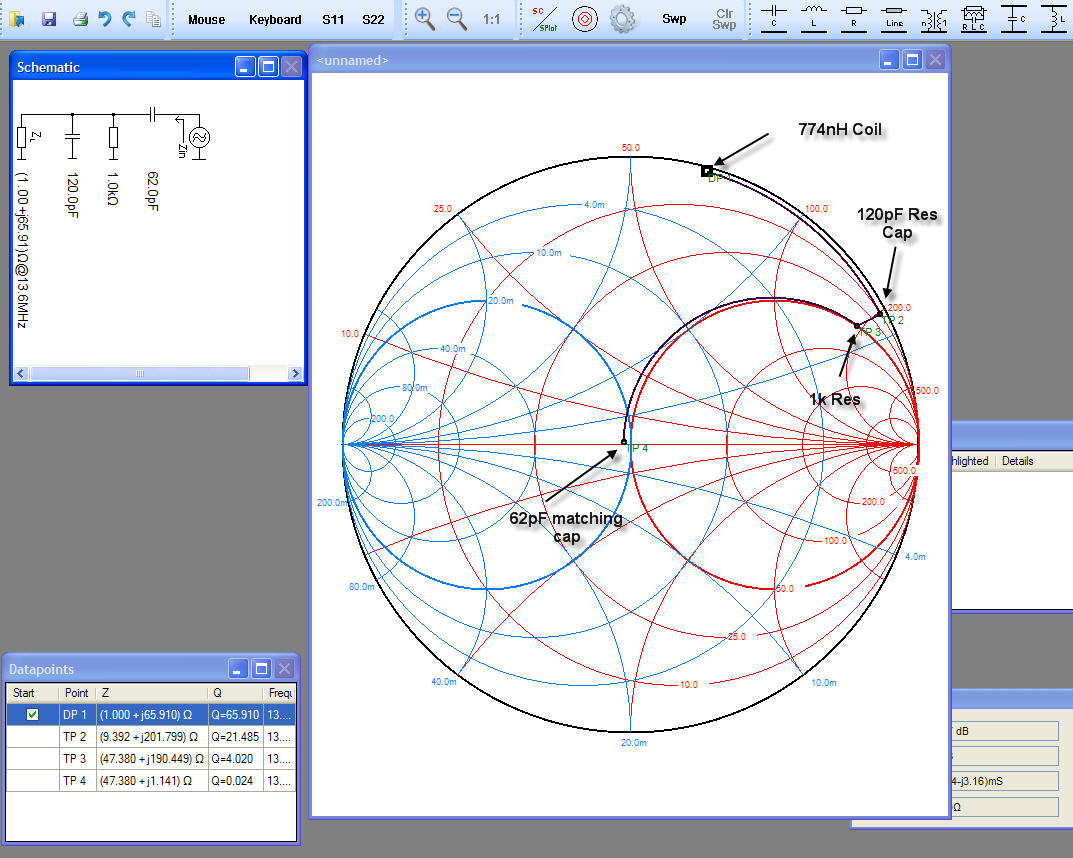Image resolution: width=1073 pixels, height=858 pixels.
Task: Uncheck the Start checkbox for DP 1
Action: [x=32, y=714]
